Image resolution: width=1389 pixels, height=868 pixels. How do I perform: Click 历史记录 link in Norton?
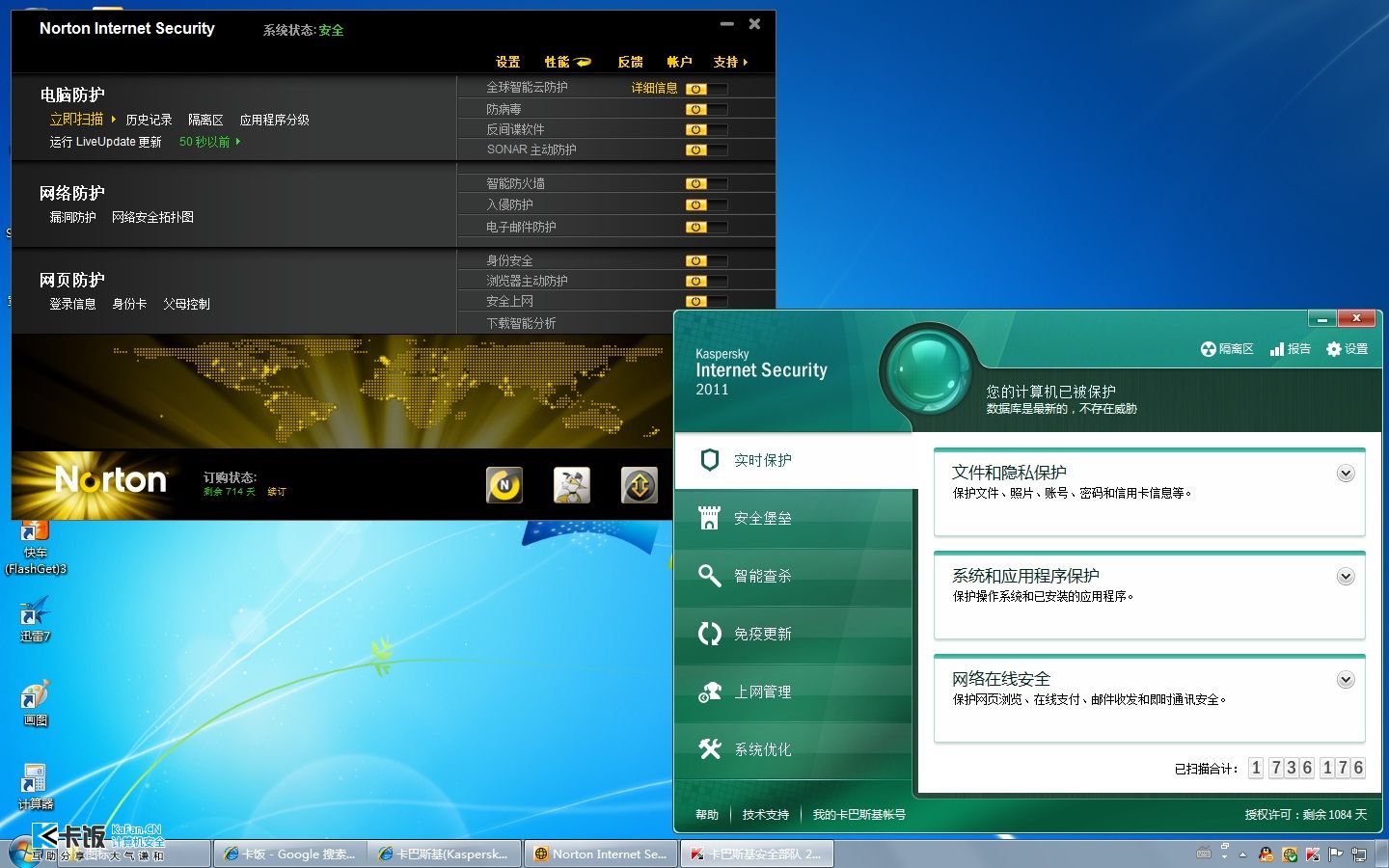(x=149, y=120)
